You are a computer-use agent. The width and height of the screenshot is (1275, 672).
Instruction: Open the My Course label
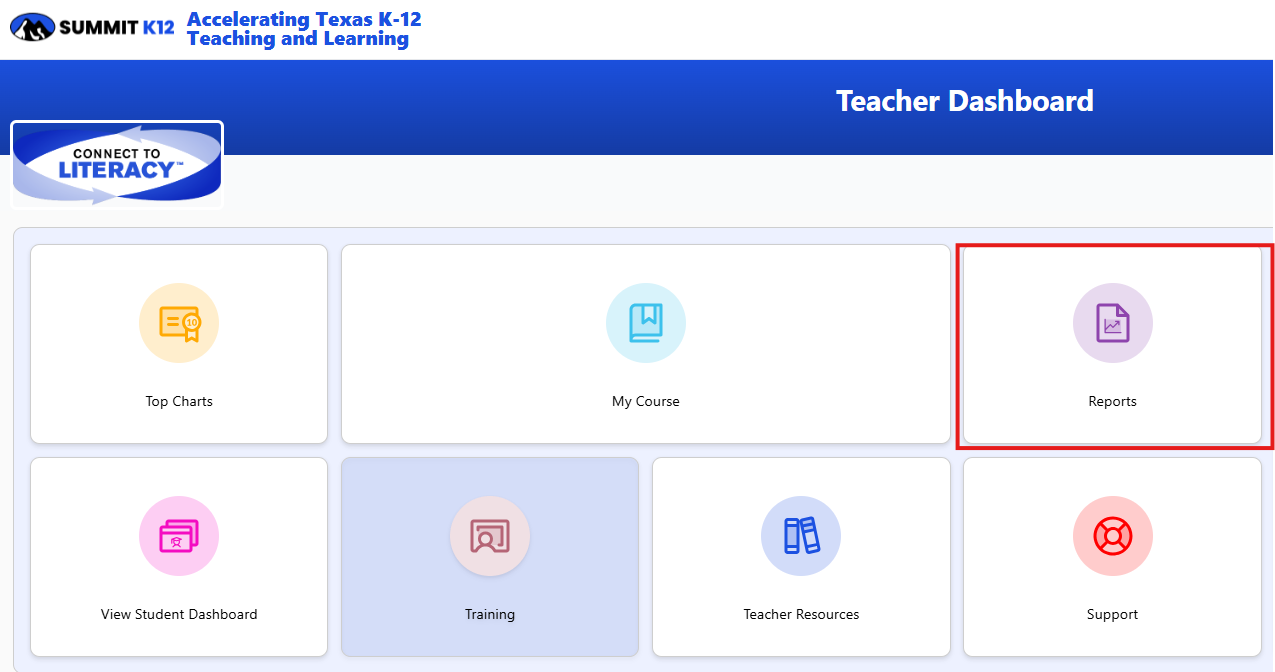pos(645,401)
